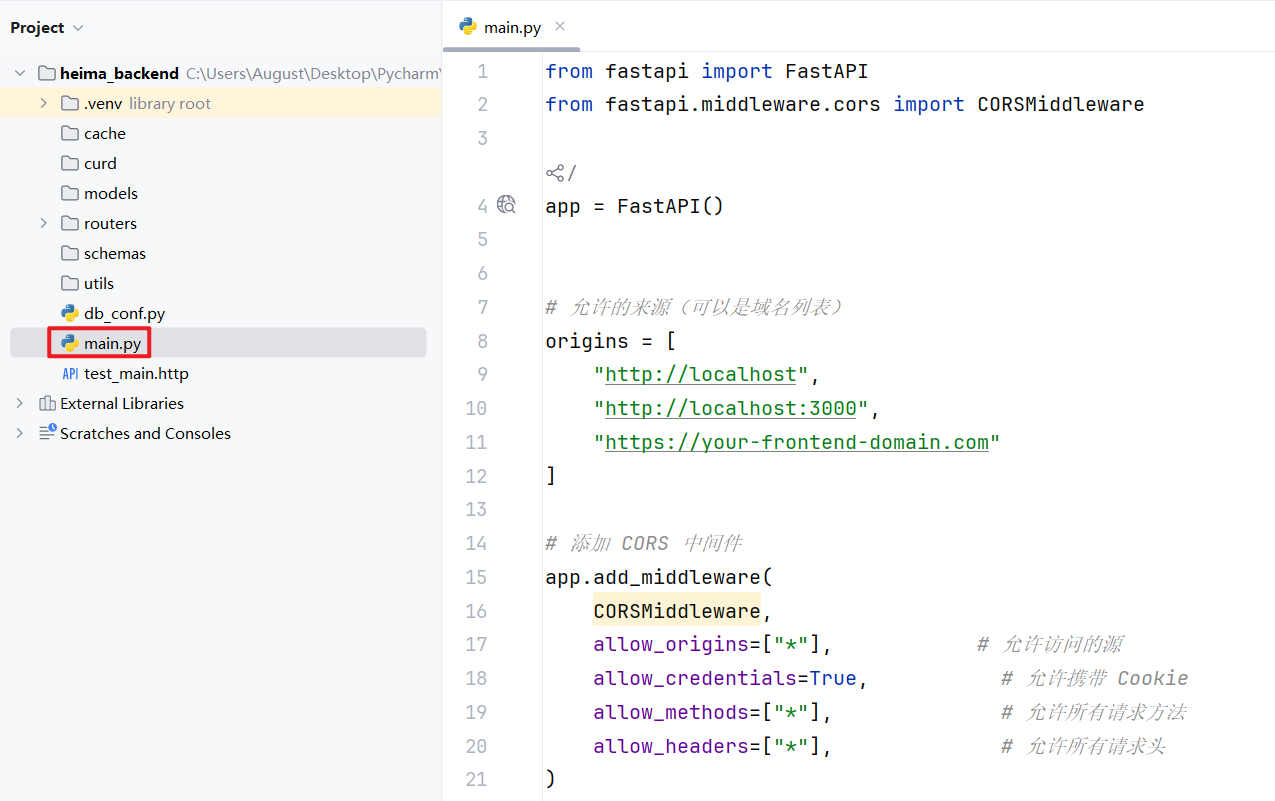Click the Python icon next to db_conf.py
This screenshot has height=801, width=1275.
[69, 313]
